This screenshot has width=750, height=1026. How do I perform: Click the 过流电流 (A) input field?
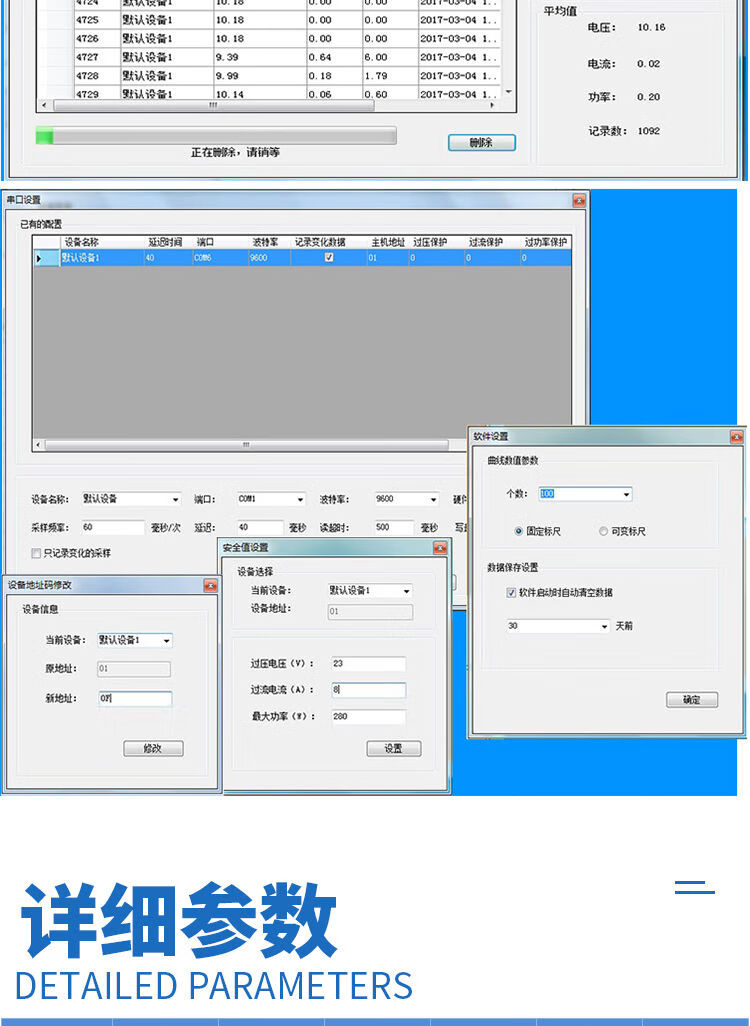coord(368,690)
